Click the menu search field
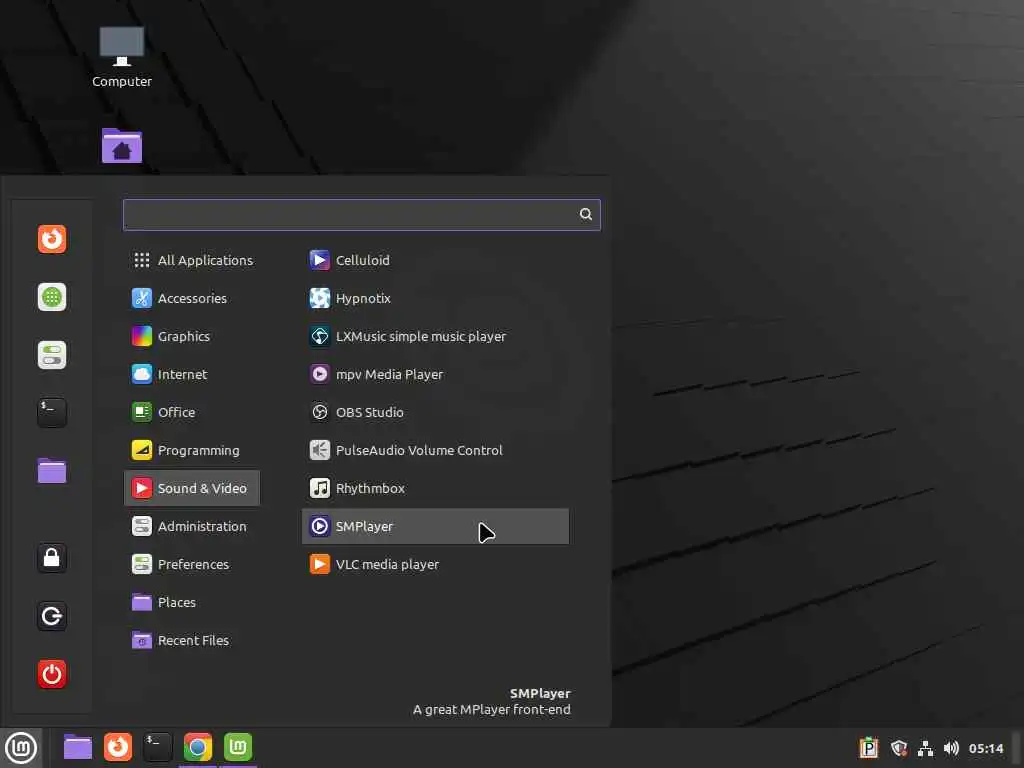This screenshot has width=1024, height=768. pyautogui.click(x=362, y=215)
